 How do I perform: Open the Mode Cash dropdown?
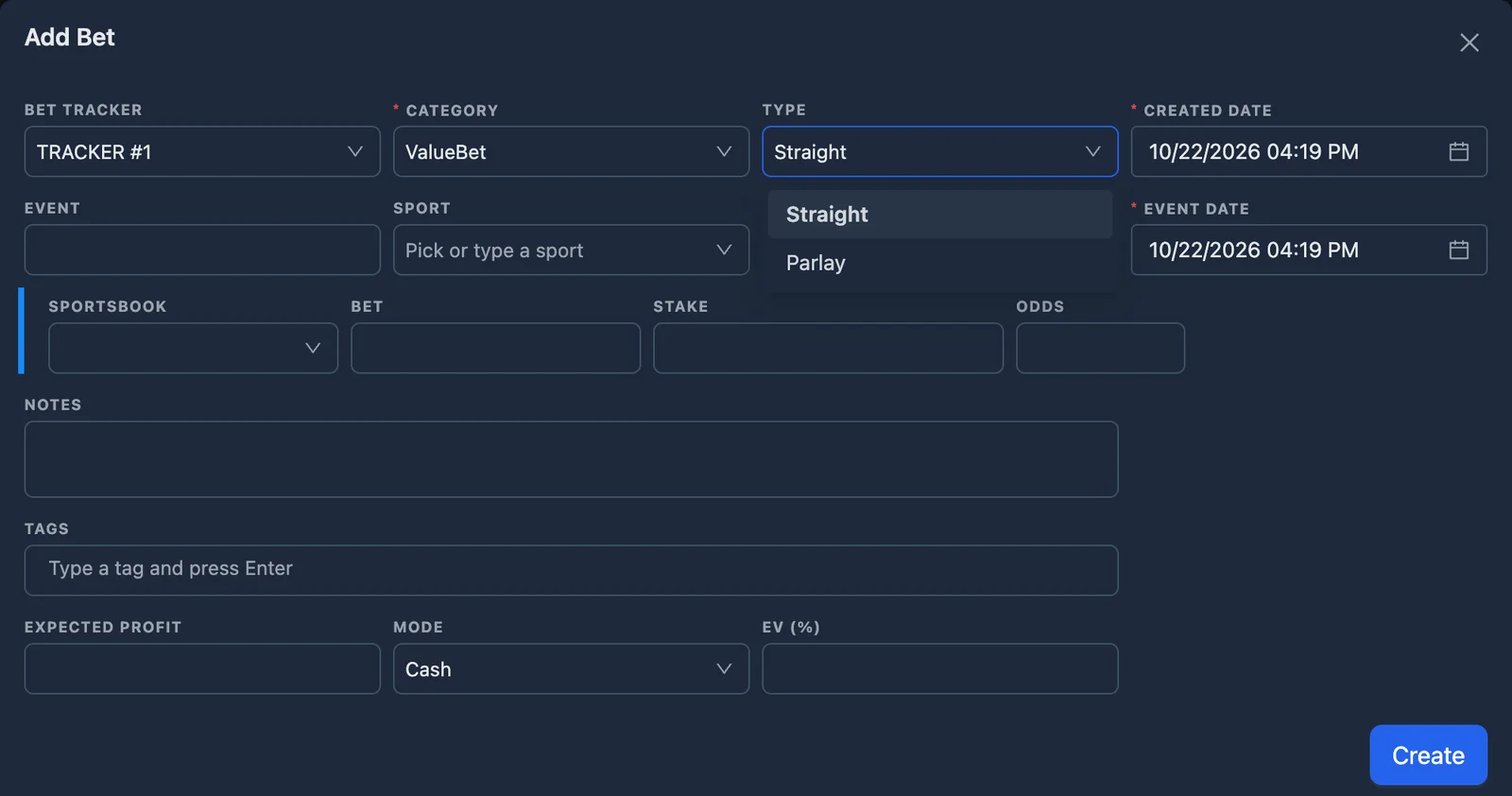[x=571, y=668]
